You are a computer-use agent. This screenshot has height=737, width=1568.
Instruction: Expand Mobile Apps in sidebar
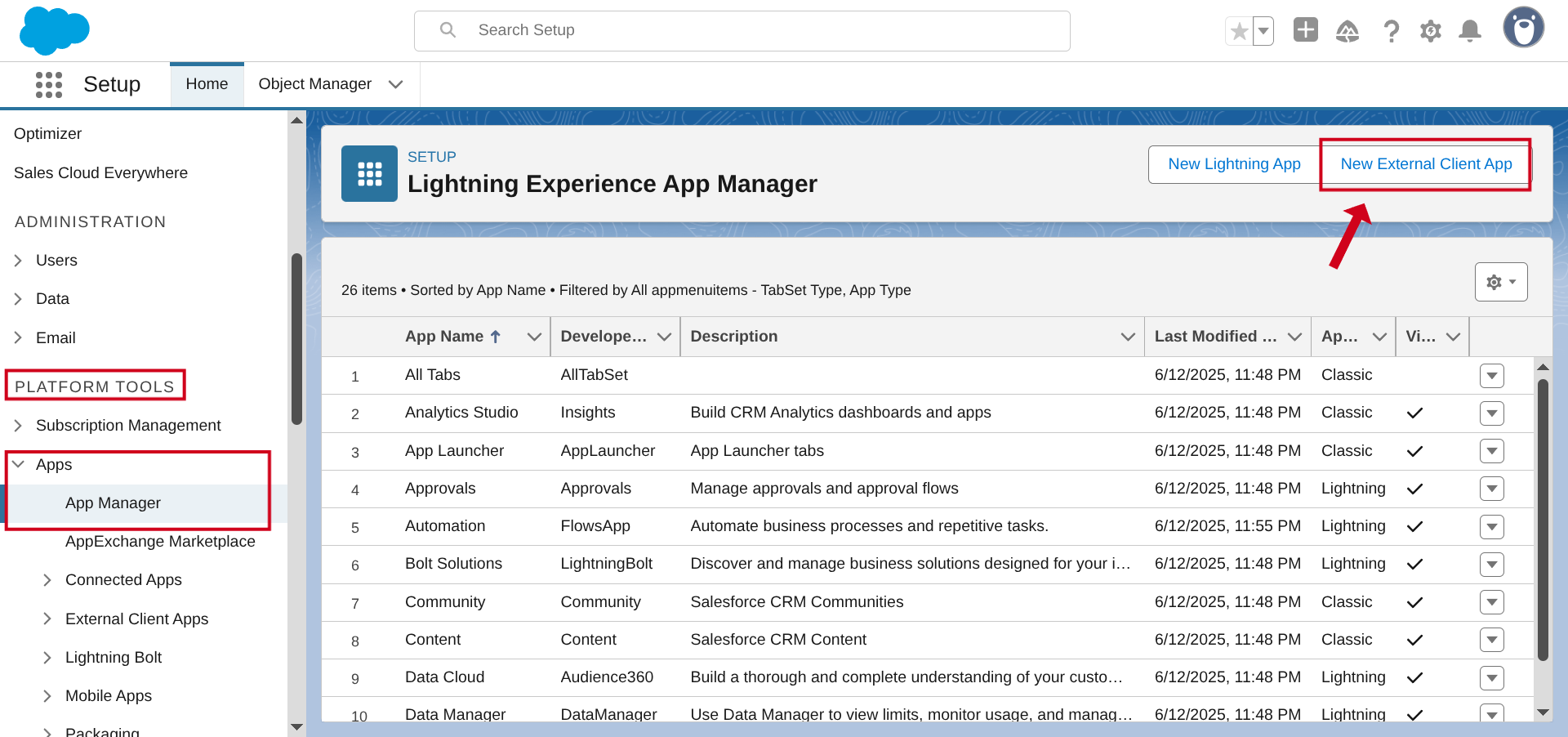click(47, 696)
